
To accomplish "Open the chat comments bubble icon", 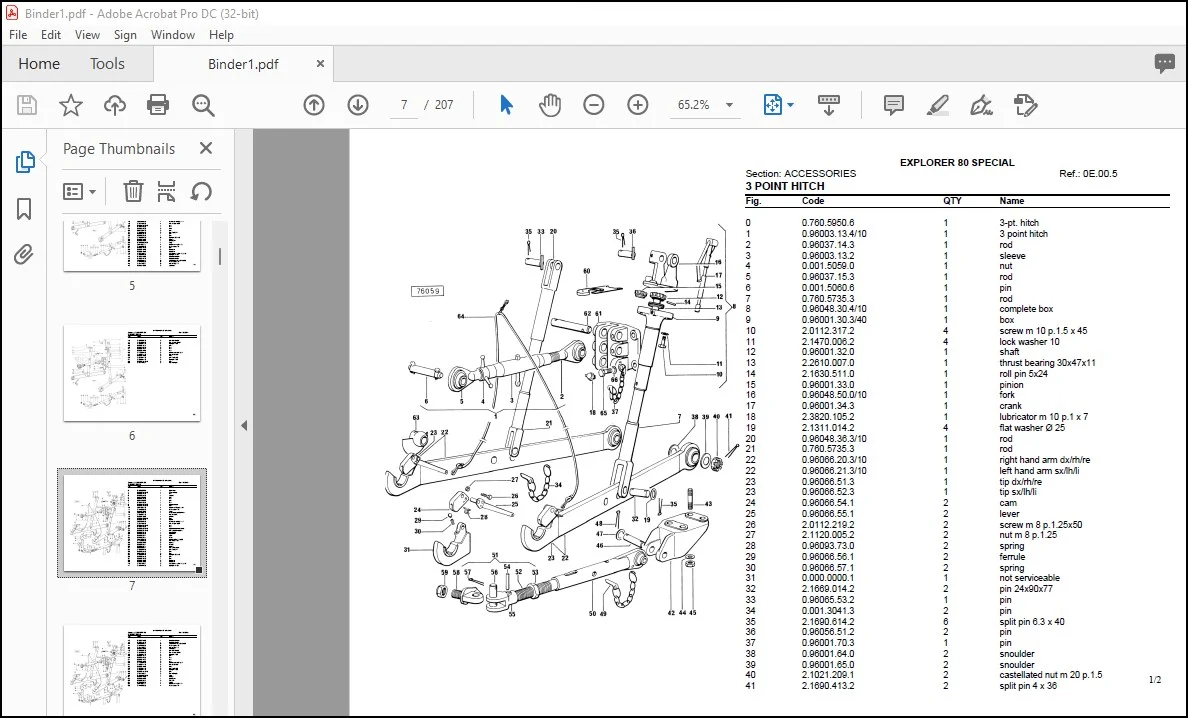I will click(x=1165, y=64).
